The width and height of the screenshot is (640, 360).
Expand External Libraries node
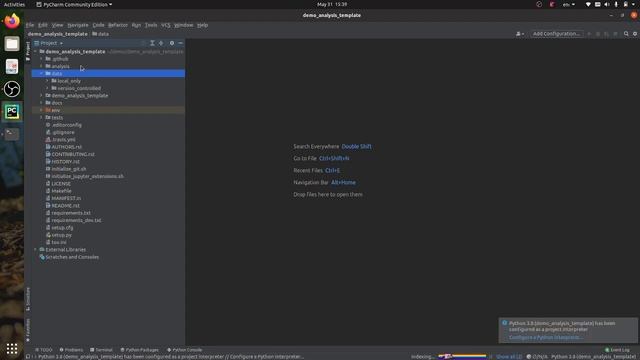pos(36,249)
